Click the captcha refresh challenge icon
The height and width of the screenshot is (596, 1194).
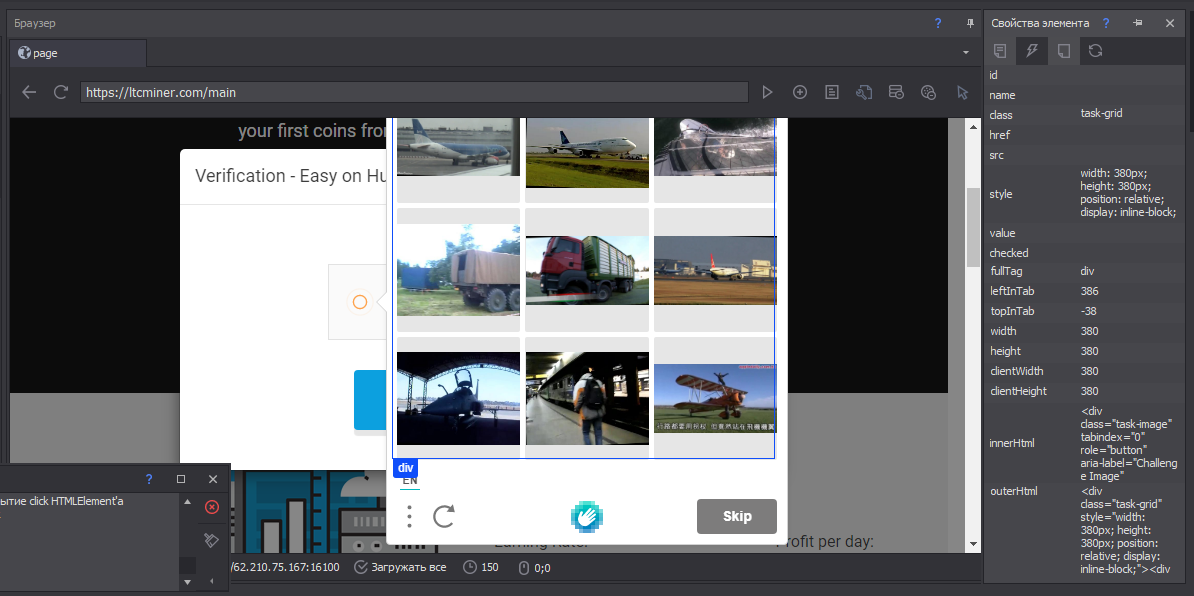(x=444, y=516)
